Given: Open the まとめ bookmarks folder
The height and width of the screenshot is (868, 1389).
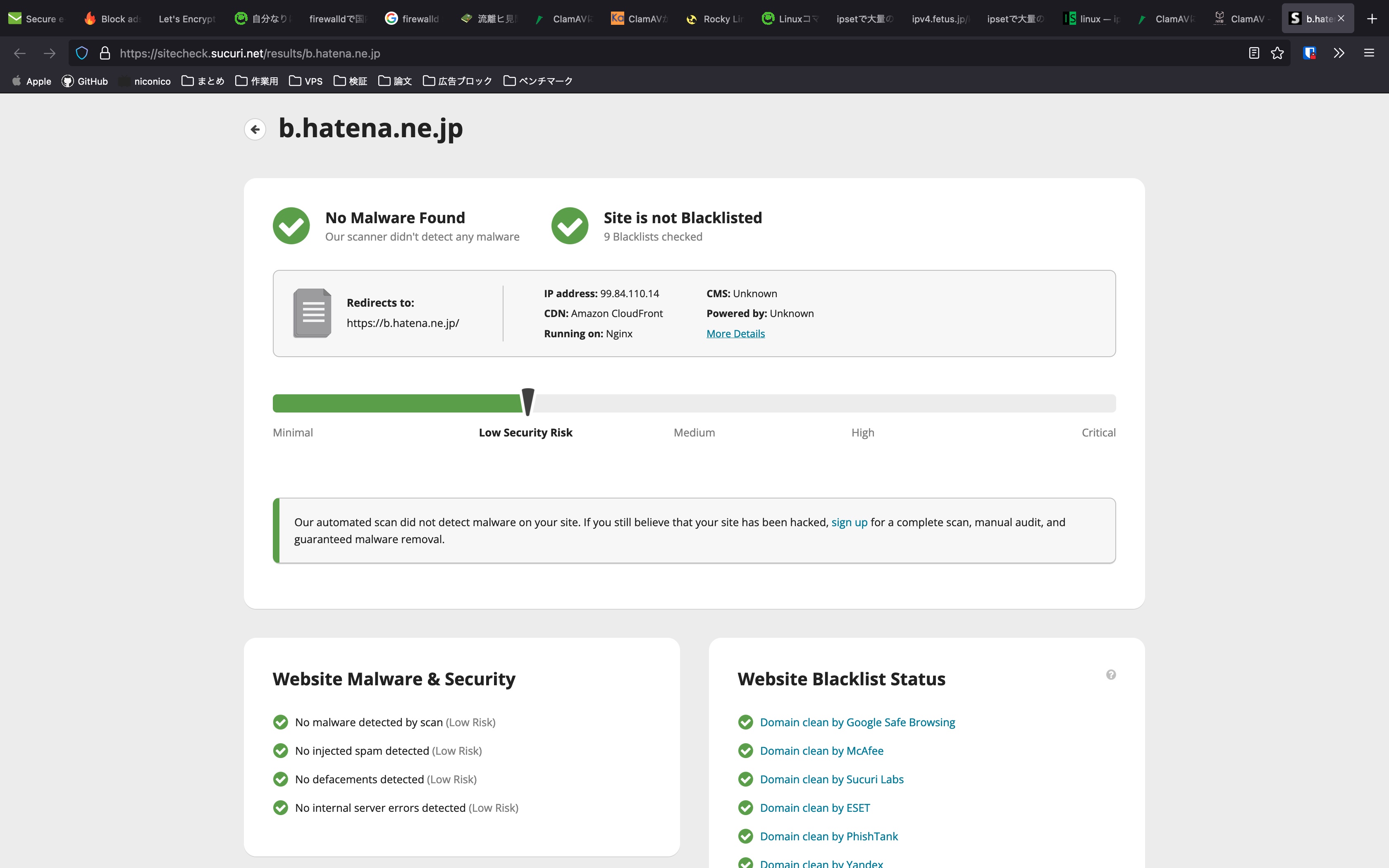Looking at the screenshot, I should pyautogui.click(x=203, y=81).
